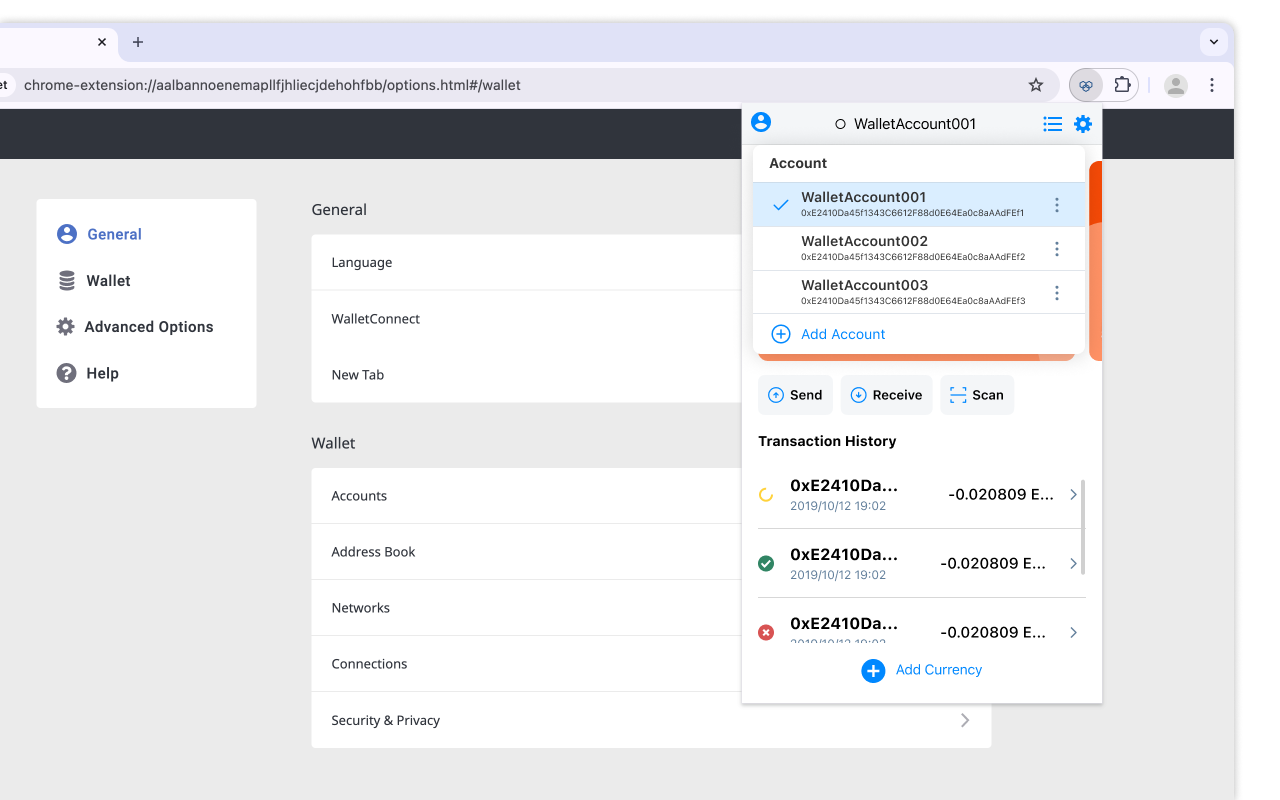Open the Address Book row
The image size is (1280, 800).
(x=527, y=552)
